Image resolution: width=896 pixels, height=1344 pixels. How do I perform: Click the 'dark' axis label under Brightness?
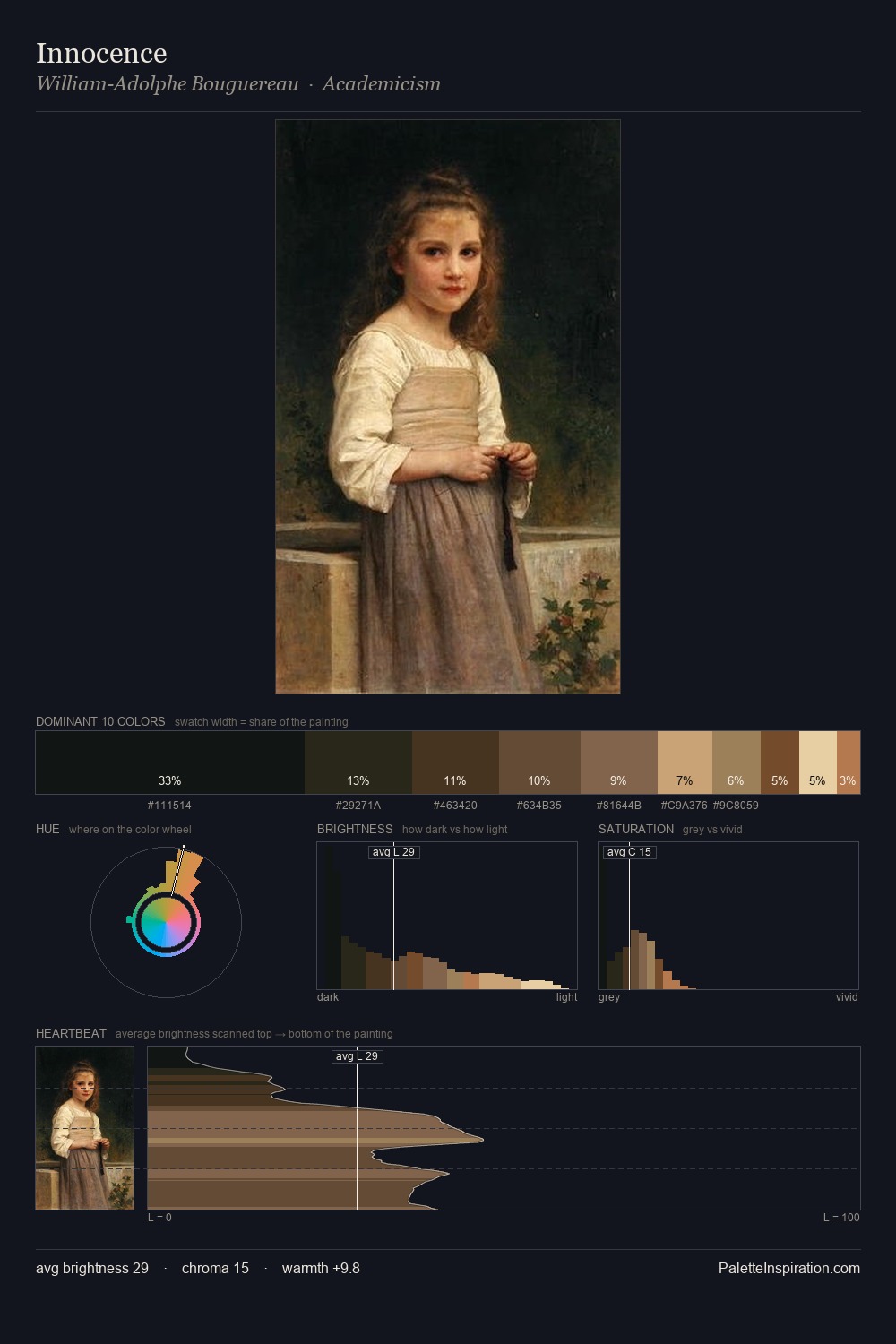point(328,997)
